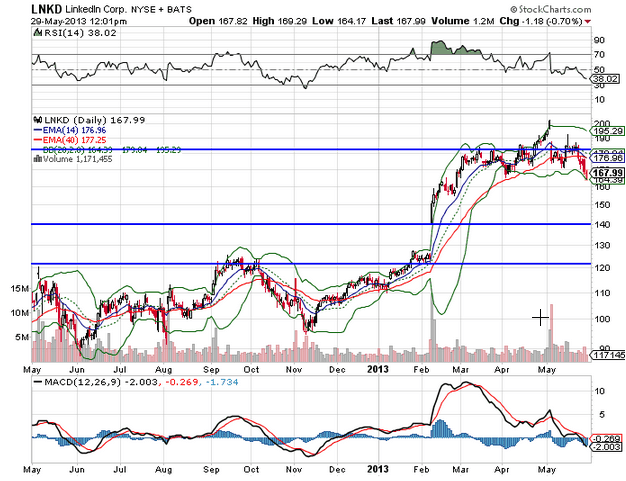Viewport: 626px width, 481px height.
Task: Click the blue horizontal line at 140 level
Action: coord(311,224)
